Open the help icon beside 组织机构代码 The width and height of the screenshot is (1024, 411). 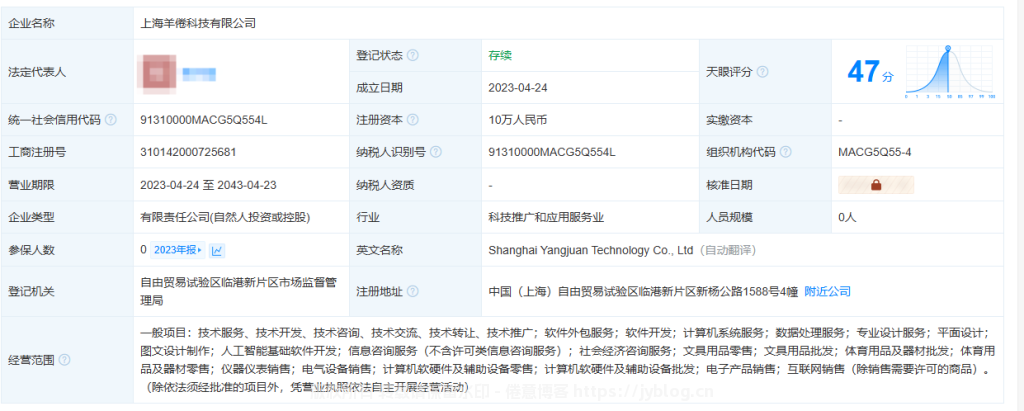(x=785, y=152)
